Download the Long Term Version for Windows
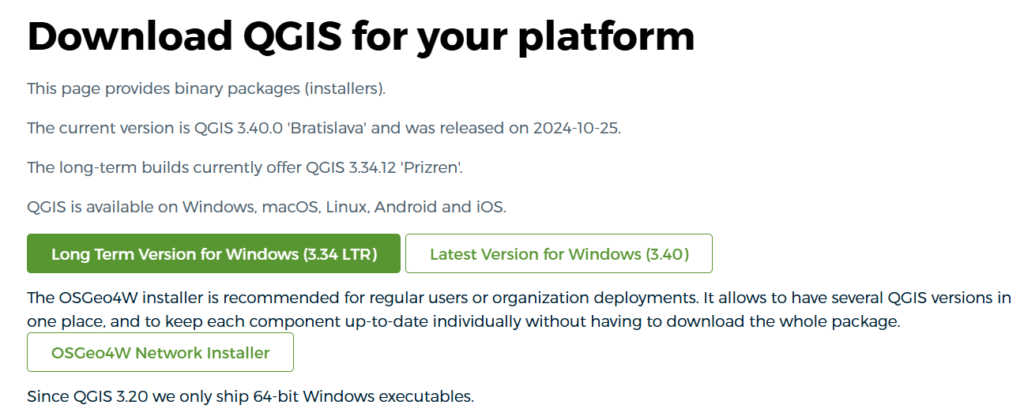1024x420 pixels. [214, 254]
